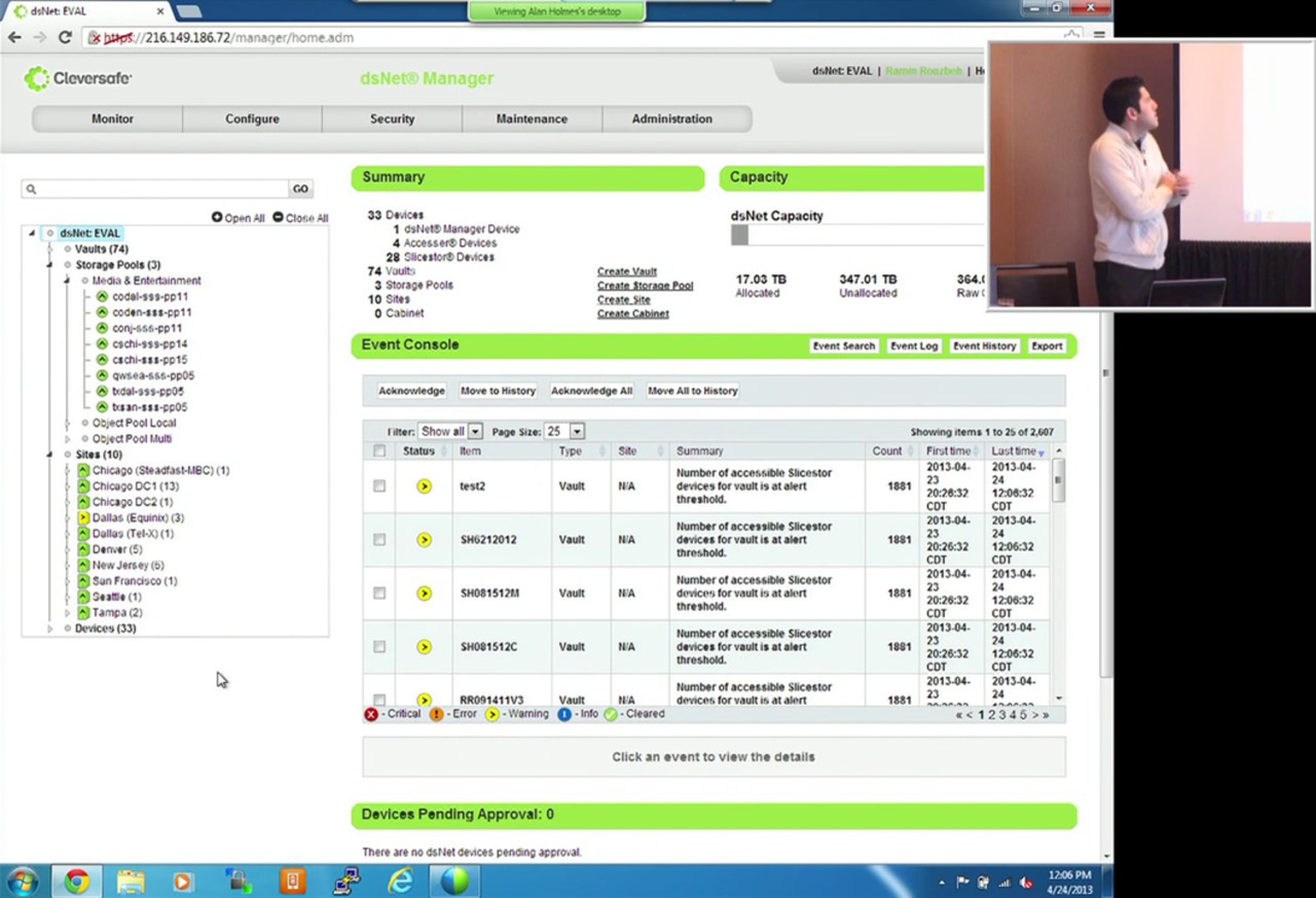
Task: Click the Move to History button
Action: point(498,391)
